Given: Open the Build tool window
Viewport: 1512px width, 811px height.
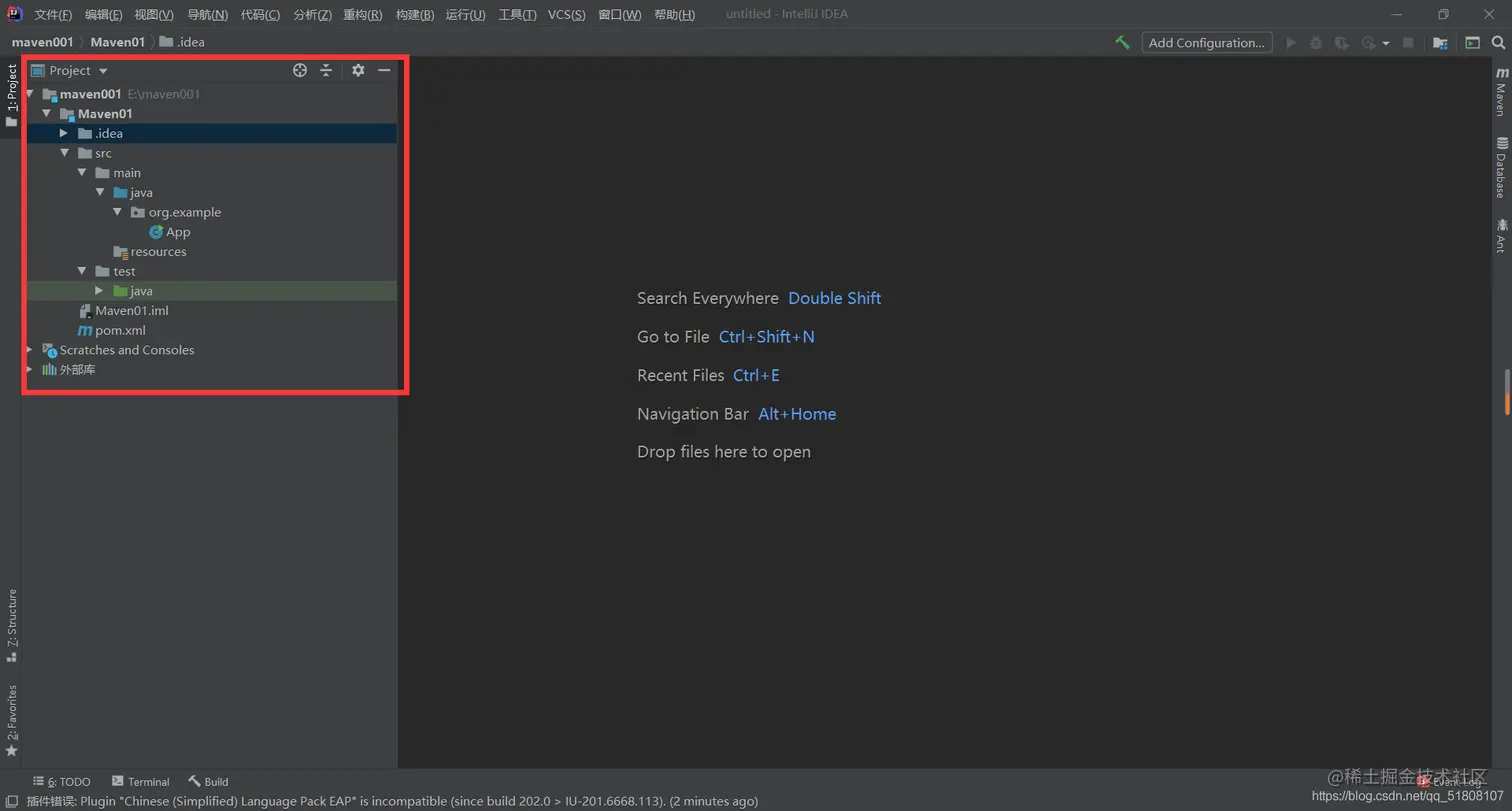Looking at the screenshot, I should 208,782.
